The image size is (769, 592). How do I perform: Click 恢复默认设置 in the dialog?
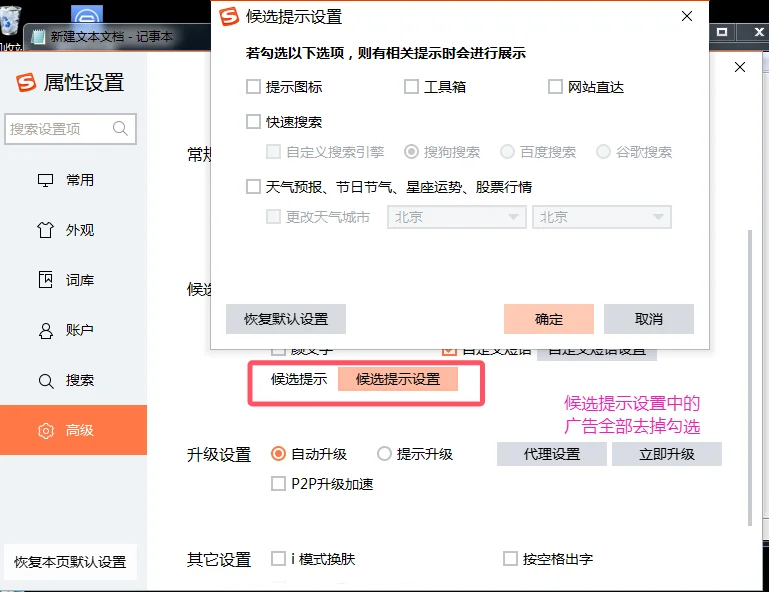point(286,319)
